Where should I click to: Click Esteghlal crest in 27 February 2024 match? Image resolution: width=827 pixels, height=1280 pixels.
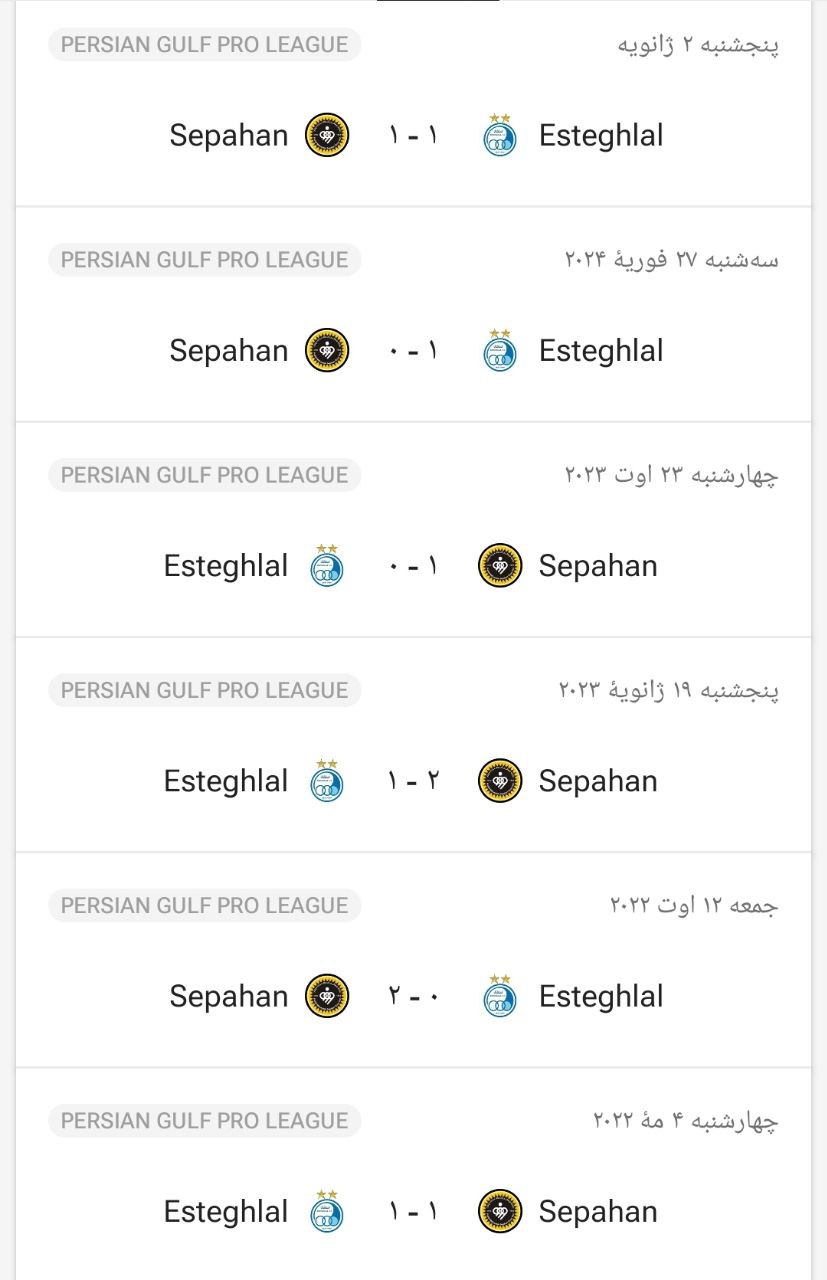tap(500, 351)
